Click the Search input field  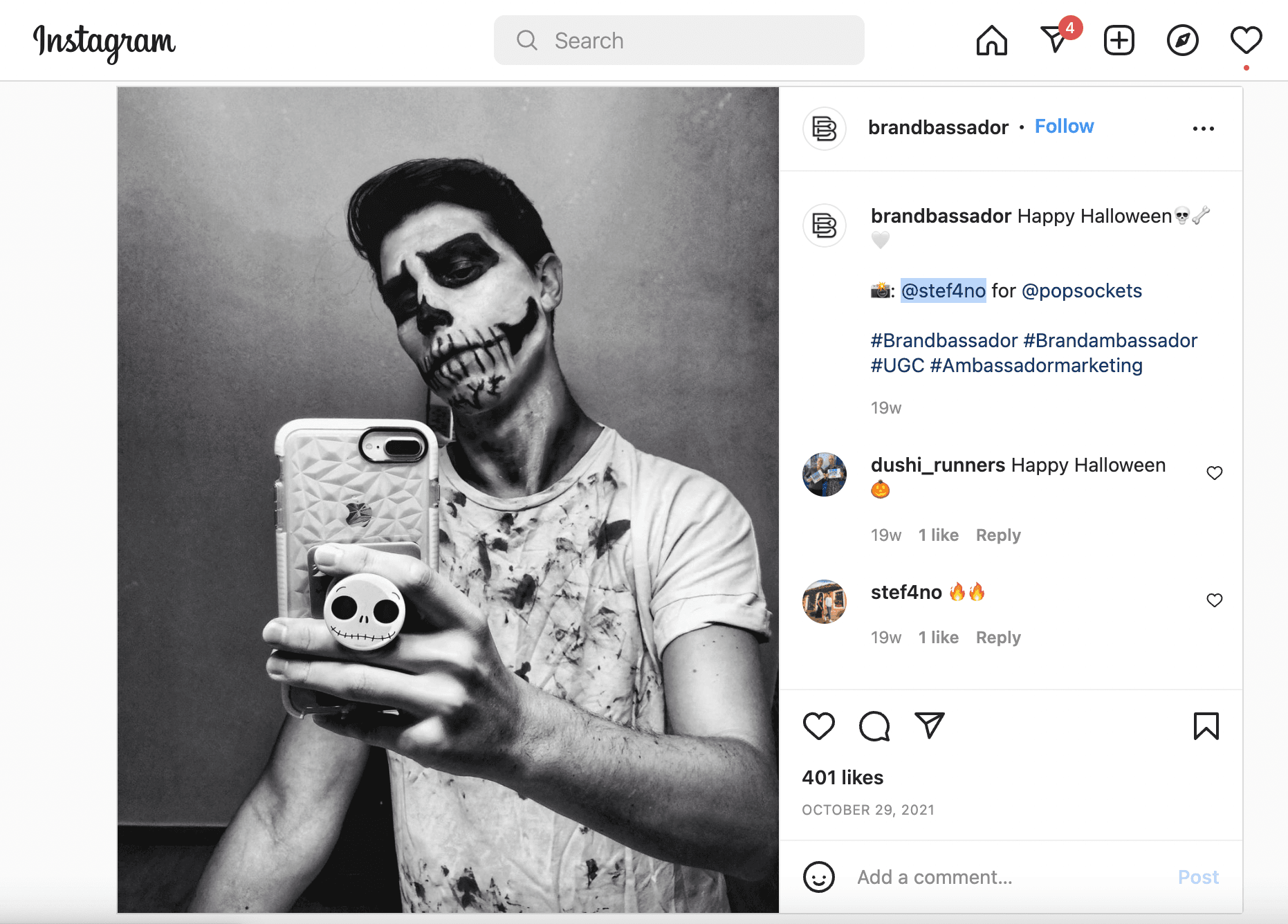point(678,40)
